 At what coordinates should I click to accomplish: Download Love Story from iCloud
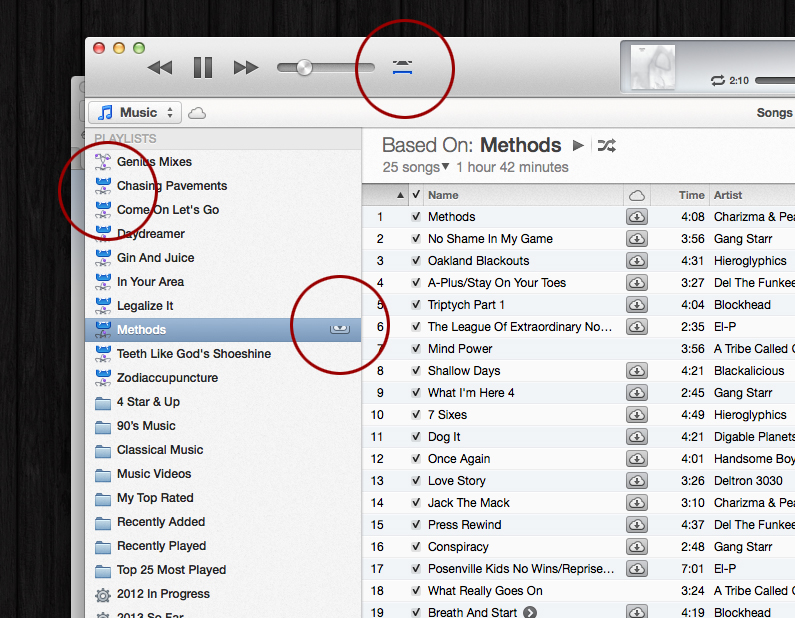point(637,481)
